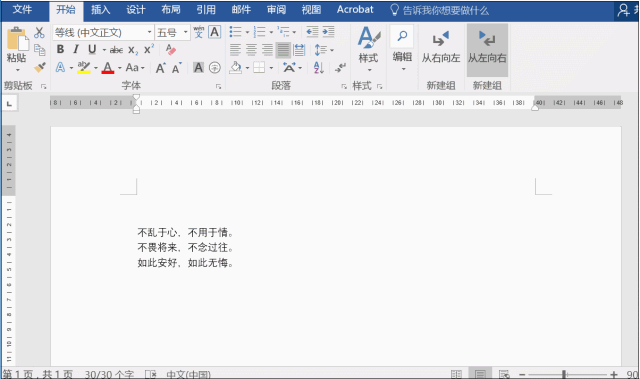Viewport: 640px width, 379px height.
Task: Add a character border (boxed A)
Action: pos(214,32)
